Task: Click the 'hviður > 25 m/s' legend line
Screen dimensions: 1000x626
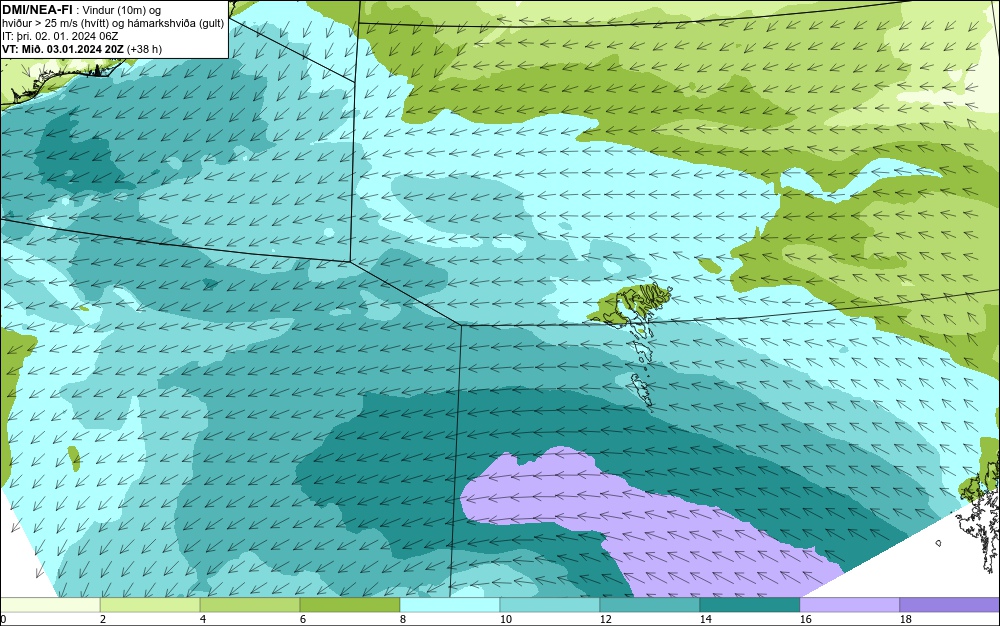Action: 113,24
